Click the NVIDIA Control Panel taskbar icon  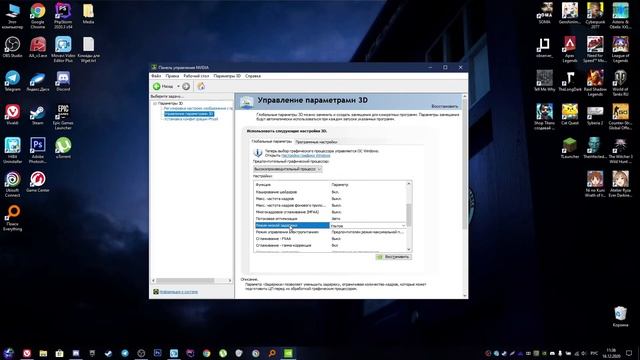coord(288,353)
